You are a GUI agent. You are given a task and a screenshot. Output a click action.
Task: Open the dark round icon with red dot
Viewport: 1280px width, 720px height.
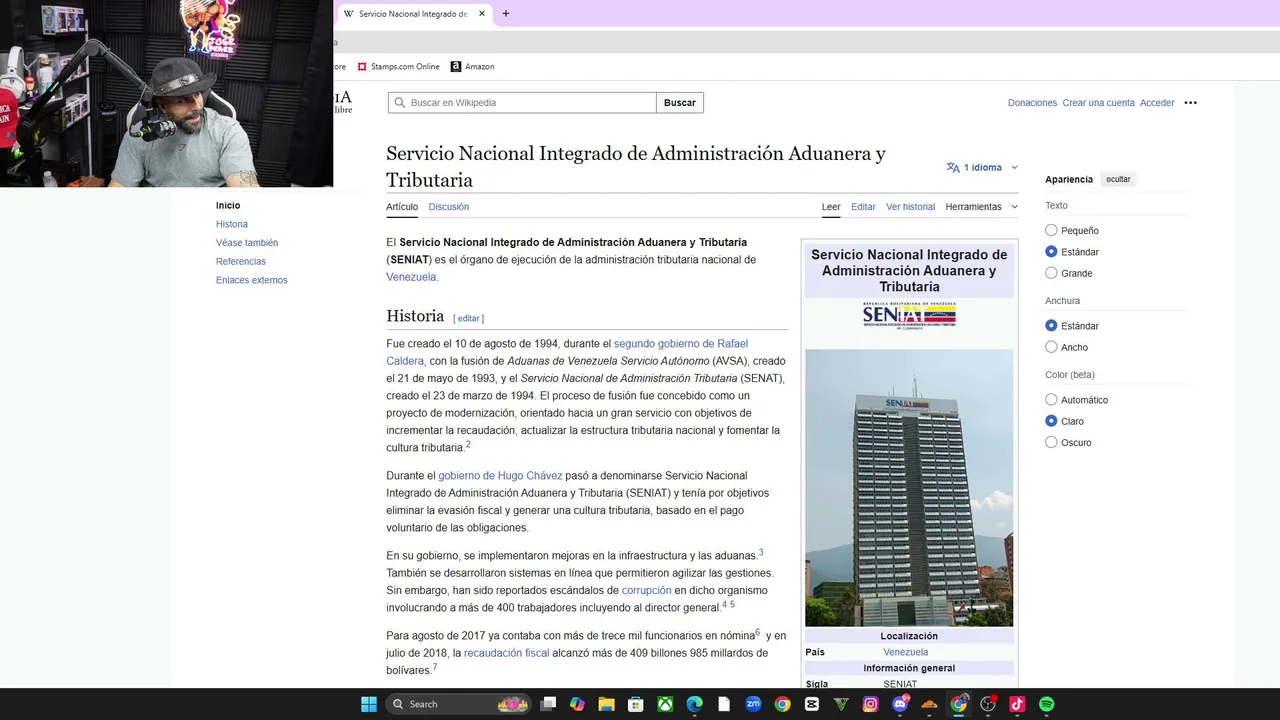click(988, 704)
